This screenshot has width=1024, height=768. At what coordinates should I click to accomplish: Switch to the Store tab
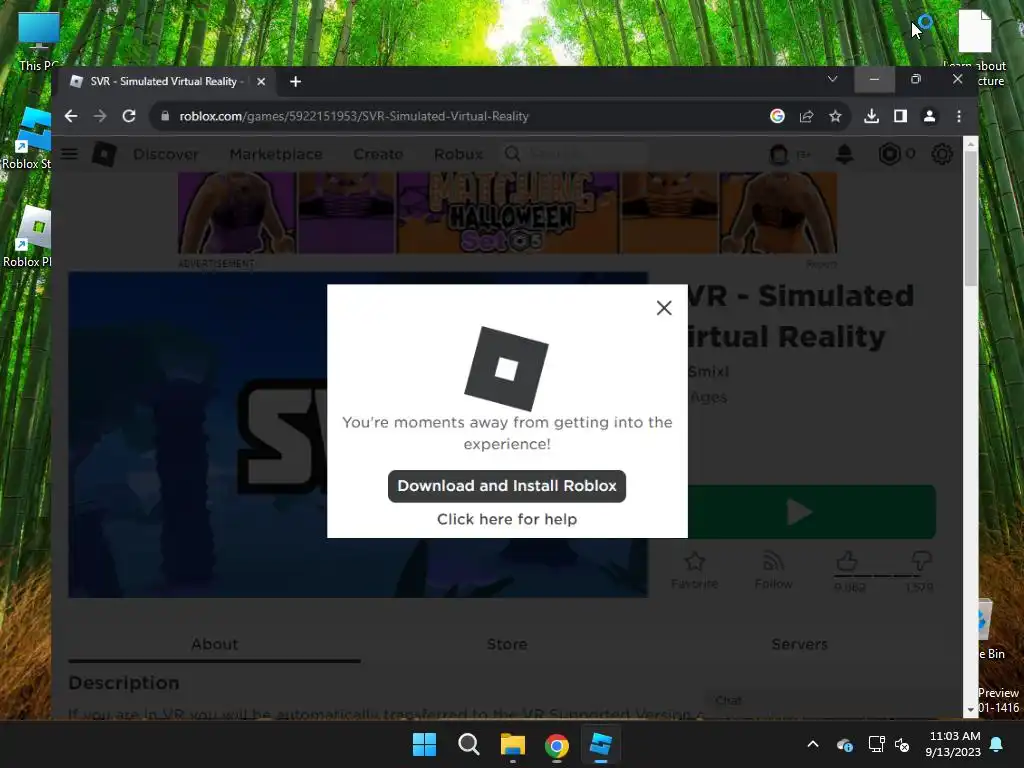point(507,645)
